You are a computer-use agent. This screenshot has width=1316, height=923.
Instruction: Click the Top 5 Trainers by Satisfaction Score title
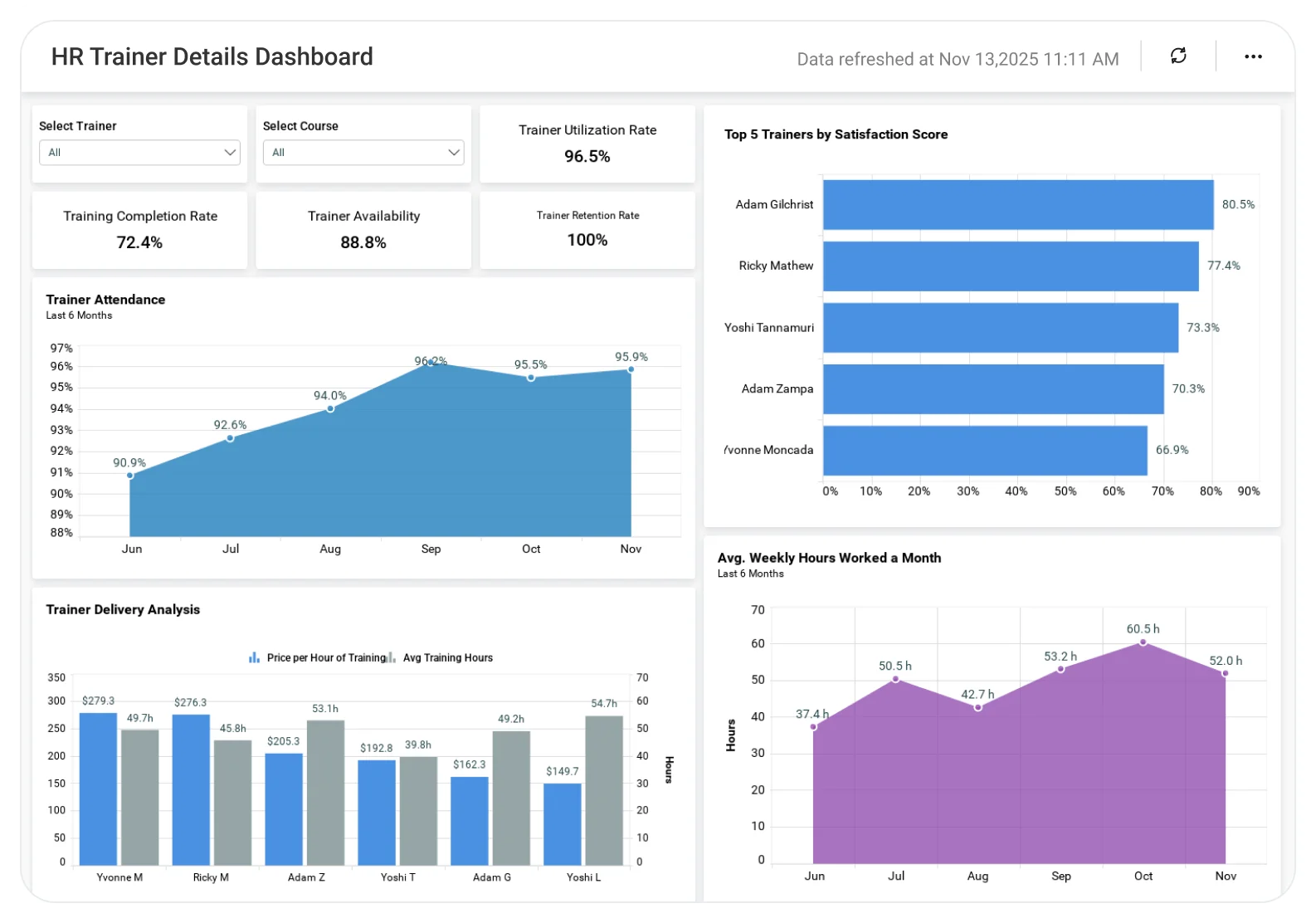pyautogui.click(x=836, y=134)
